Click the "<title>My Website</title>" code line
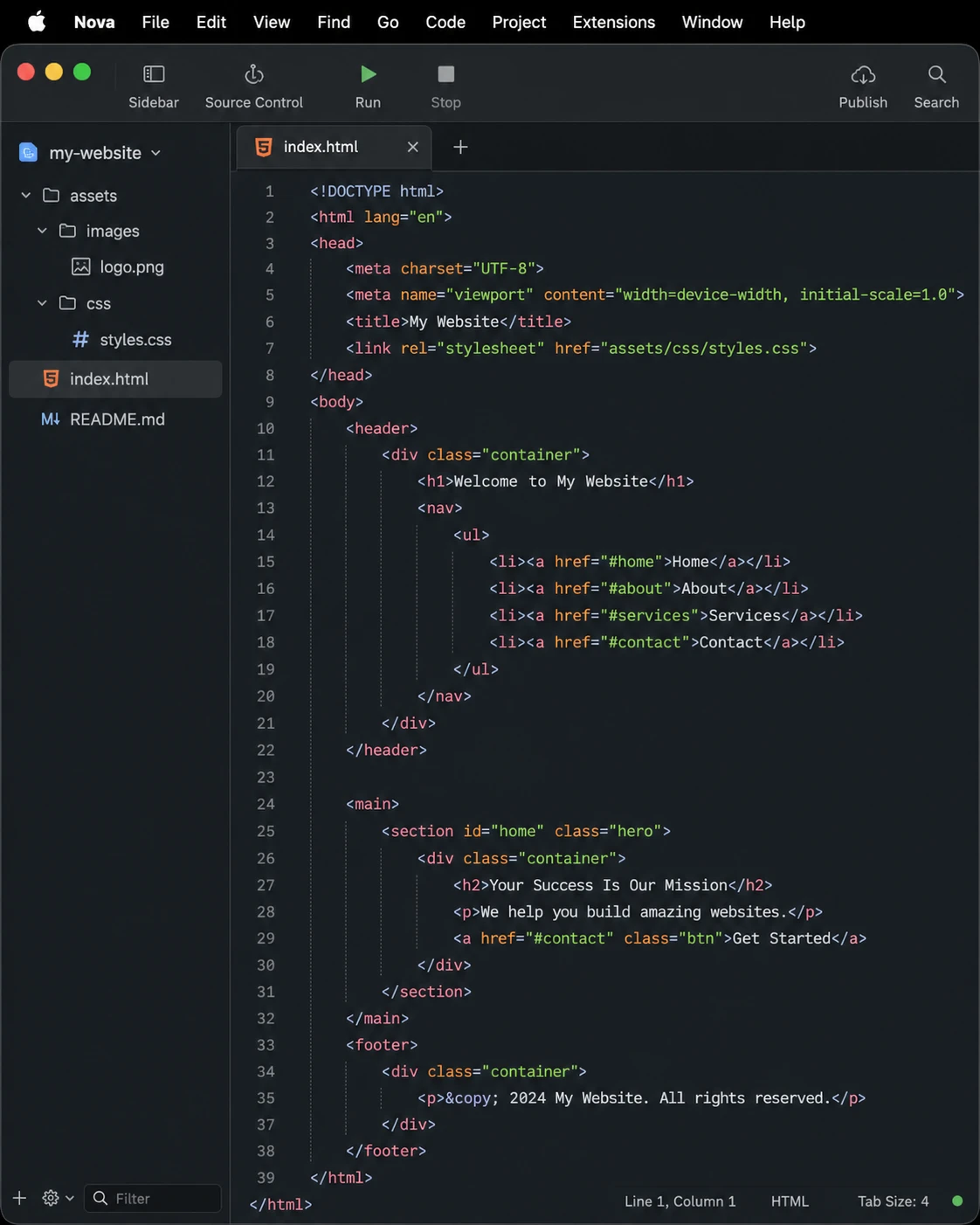980x1225 pixels. pyautogui.click(x=458, y=322)
